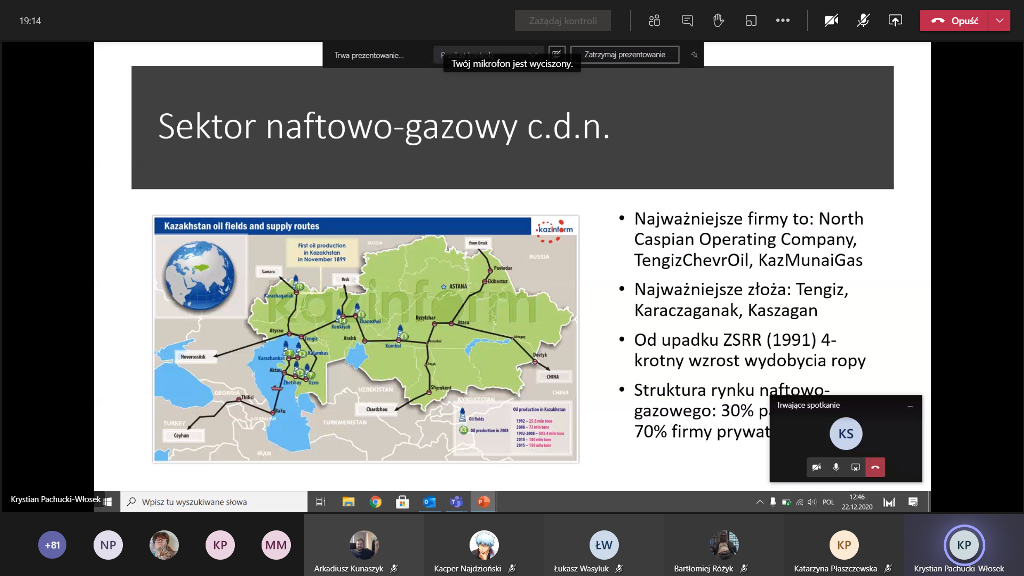Screen dimensions: 1024x576
Task: Click the pin icon on presenting bar
Action: click(694, 55)
